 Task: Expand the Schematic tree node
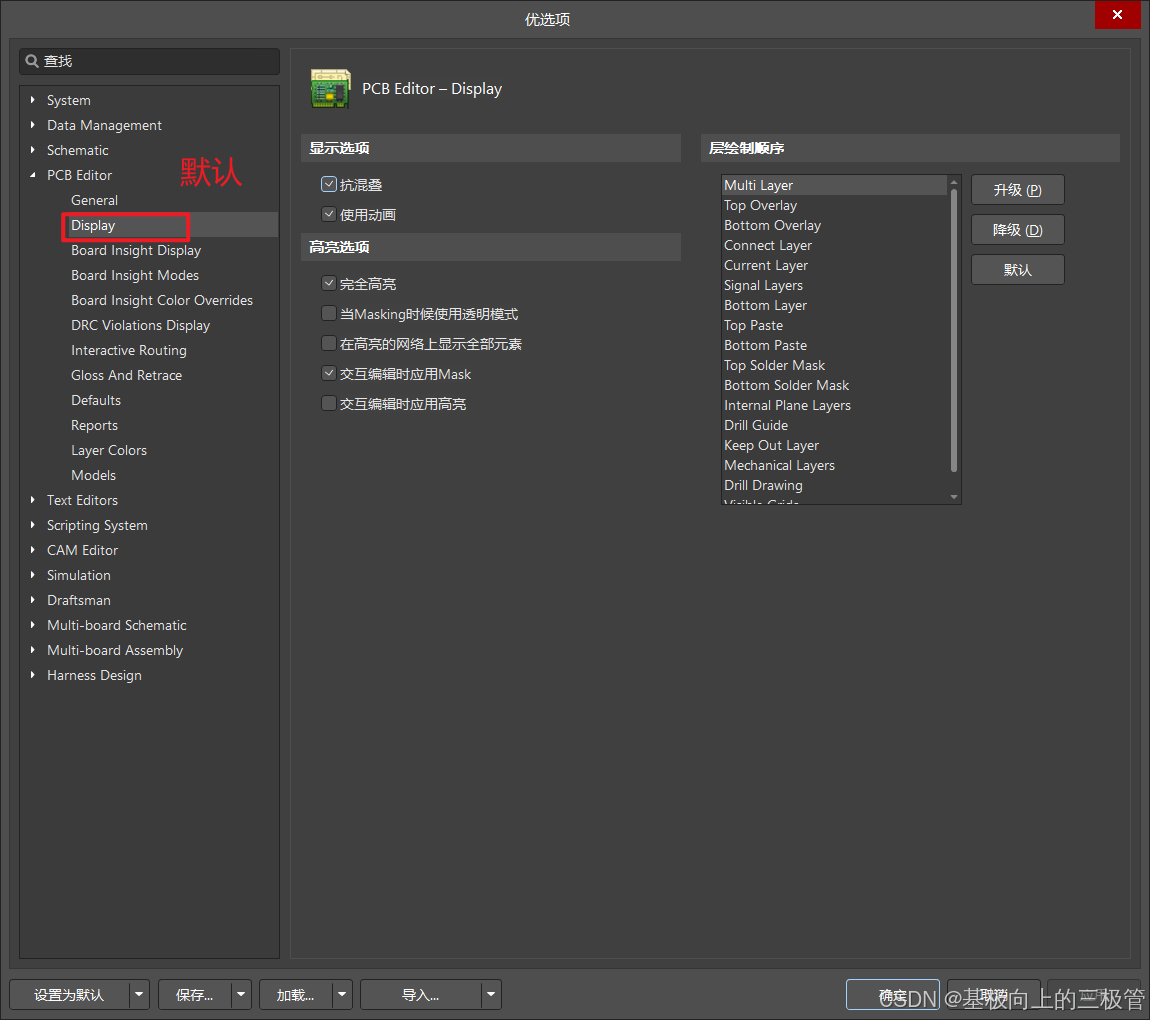[32, 150]
